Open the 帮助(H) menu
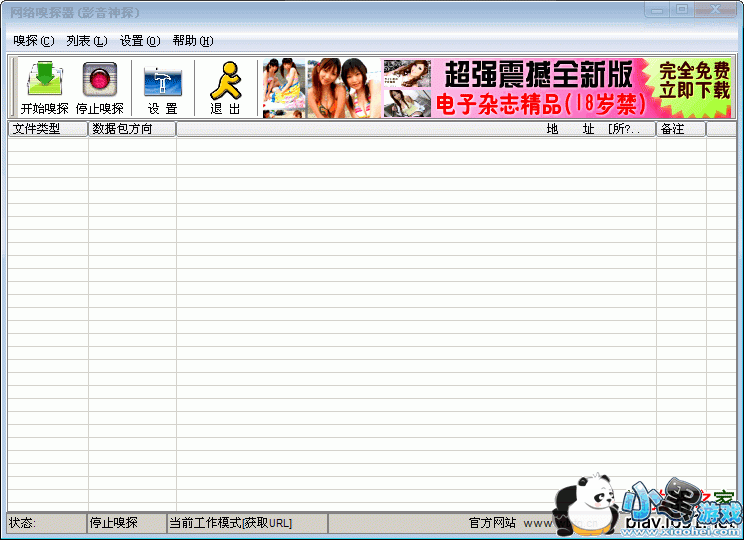Viewport: 744px width, 540px height. (193, 41)
